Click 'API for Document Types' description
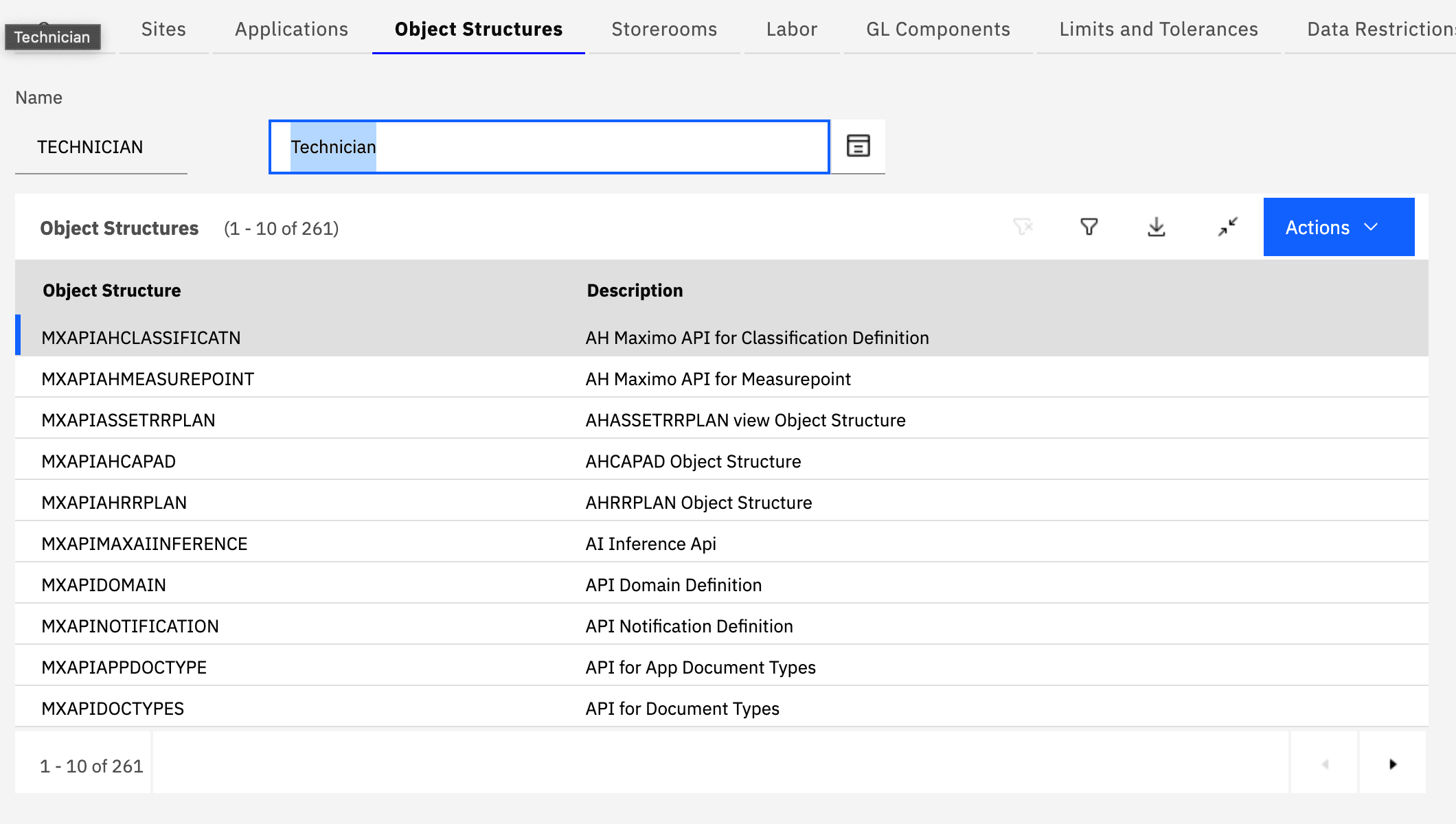 click(x=682, y=709)
